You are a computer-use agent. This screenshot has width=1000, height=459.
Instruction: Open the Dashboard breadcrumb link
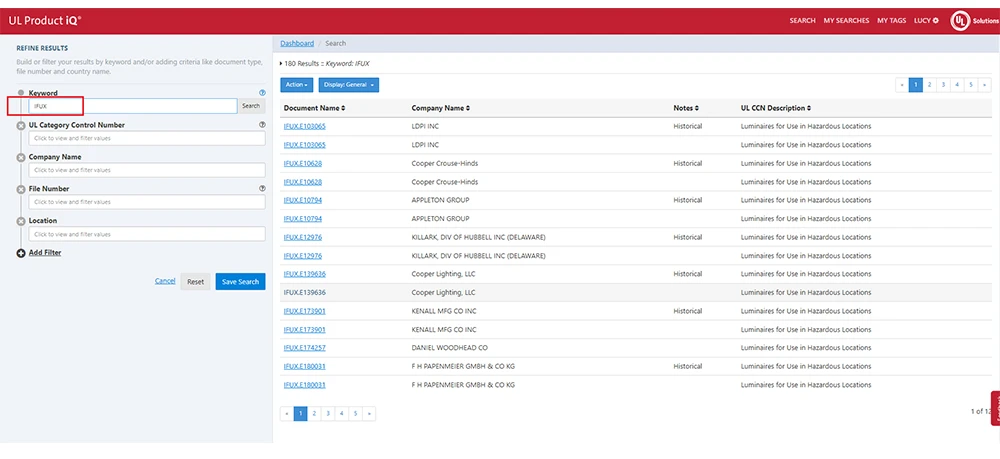click(297, 43)
